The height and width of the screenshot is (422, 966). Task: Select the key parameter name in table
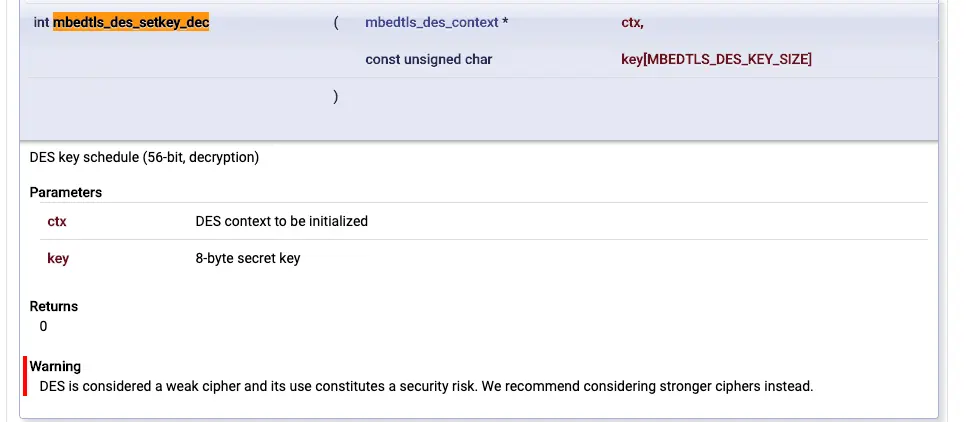click(58, 258)
